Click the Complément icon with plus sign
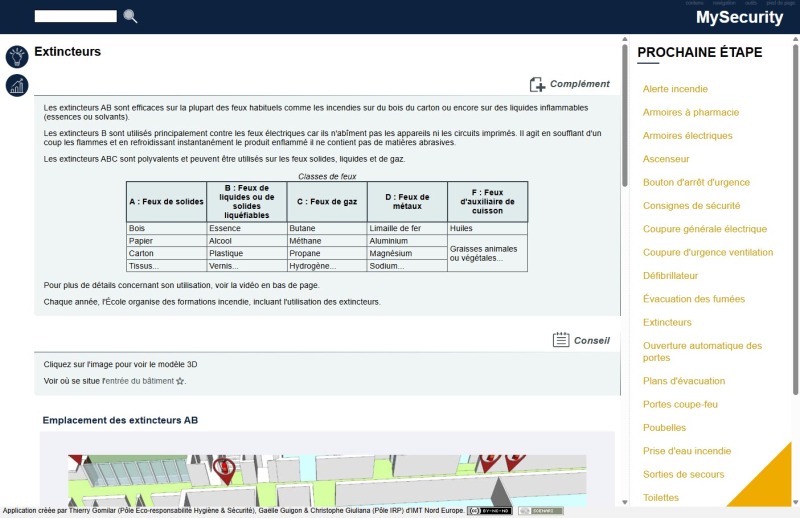Image resolution: width=800 pixels, height=518 pixels. pos(537,84)
